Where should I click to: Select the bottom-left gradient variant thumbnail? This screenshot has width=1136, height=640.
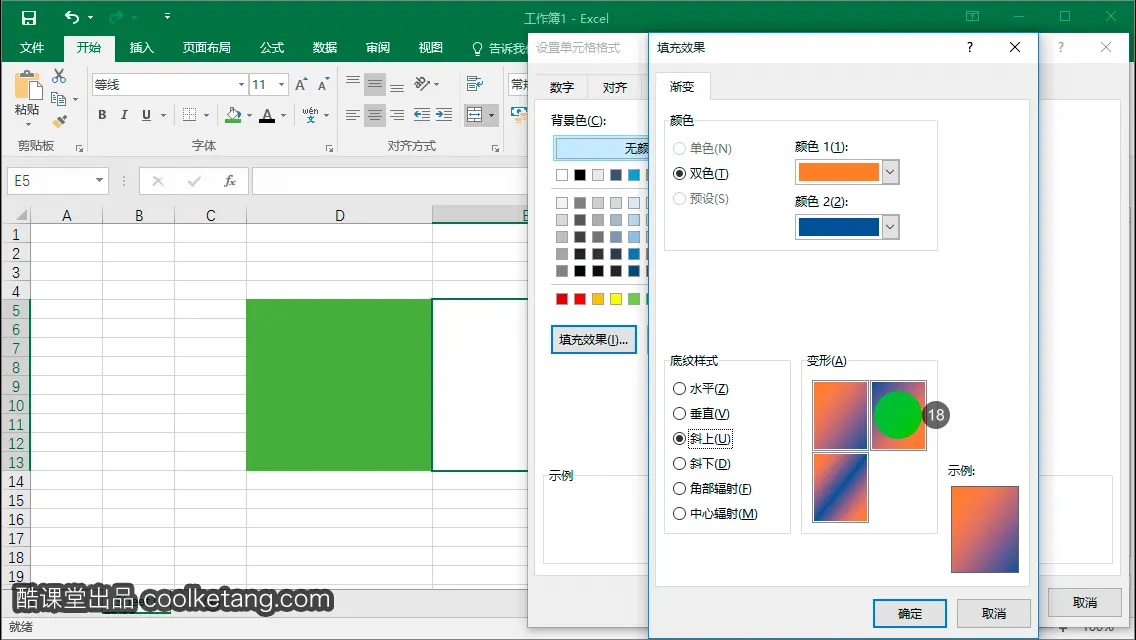(x=840, y=488)
